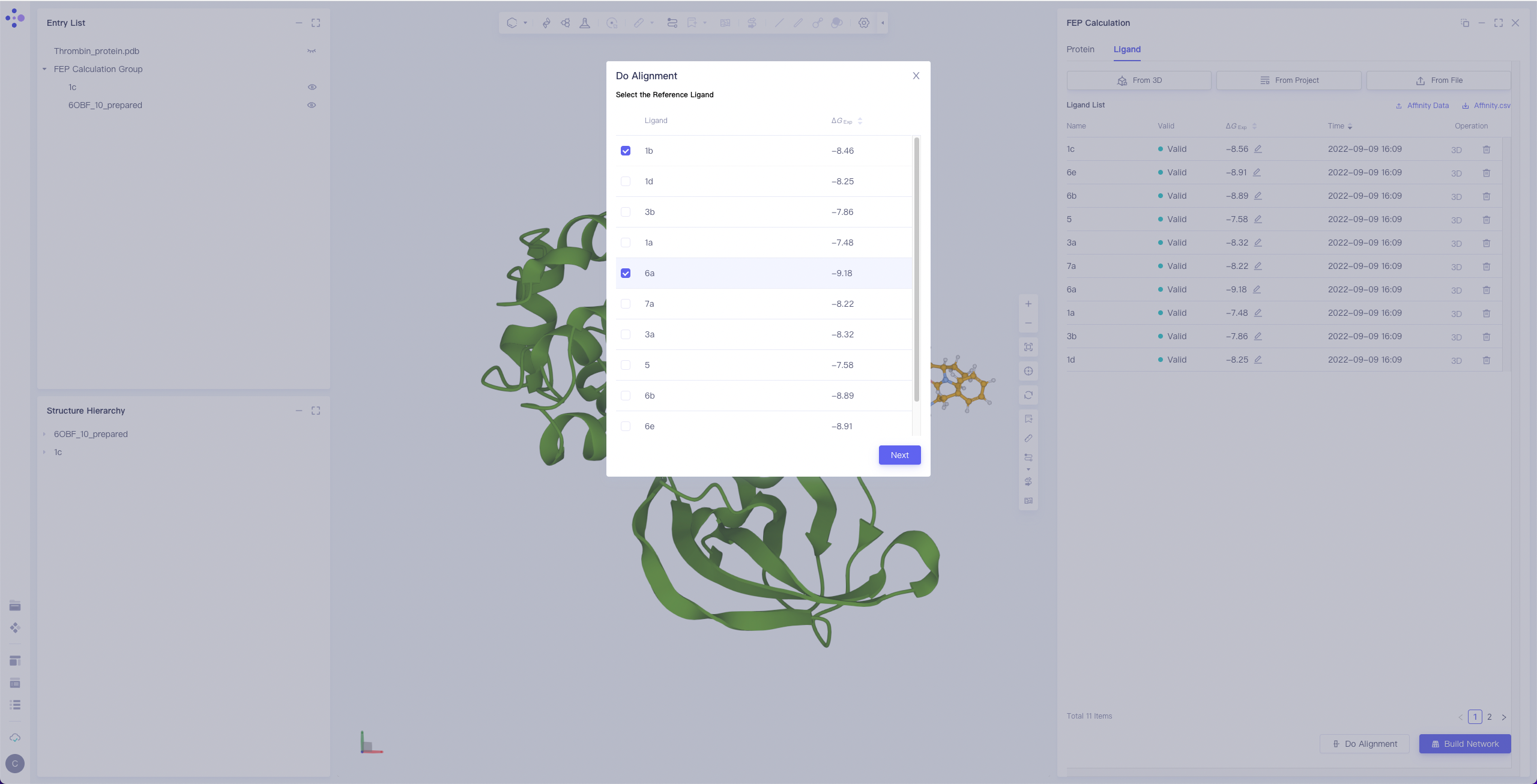The width and height of the screenshot is (1537, 784).
Task: Download the Affinity.csv template
Action: click(x=1487, y=106)
